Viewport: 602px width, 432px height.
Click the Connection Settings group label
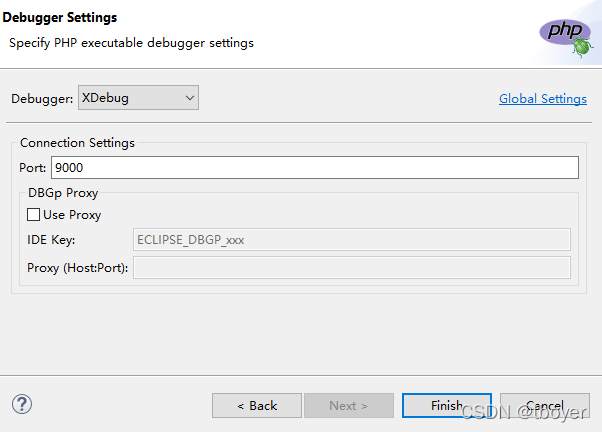(x=77, y=143)
